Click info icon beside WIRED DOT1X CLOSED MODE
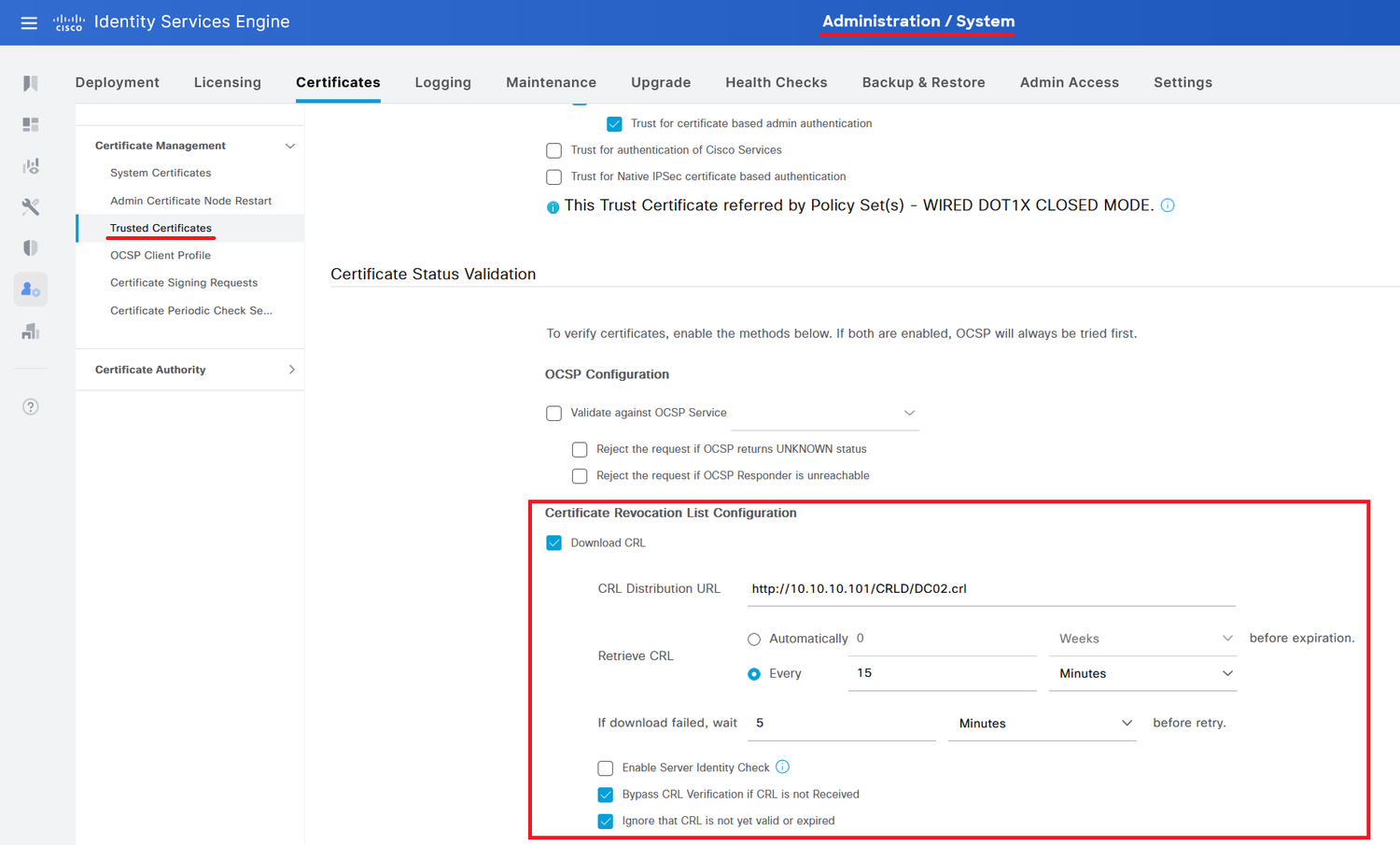 point(1168,205)
